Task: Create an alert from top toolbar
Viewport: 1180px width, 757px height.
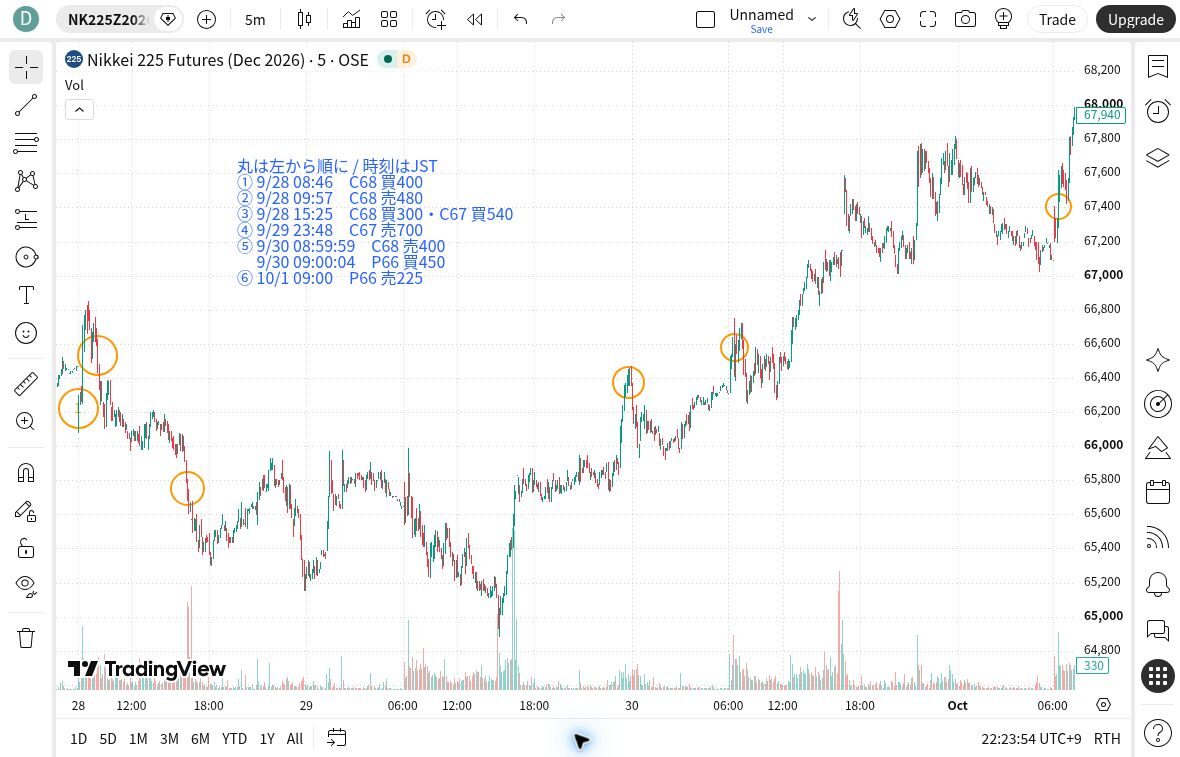Action: pos(436,20)
